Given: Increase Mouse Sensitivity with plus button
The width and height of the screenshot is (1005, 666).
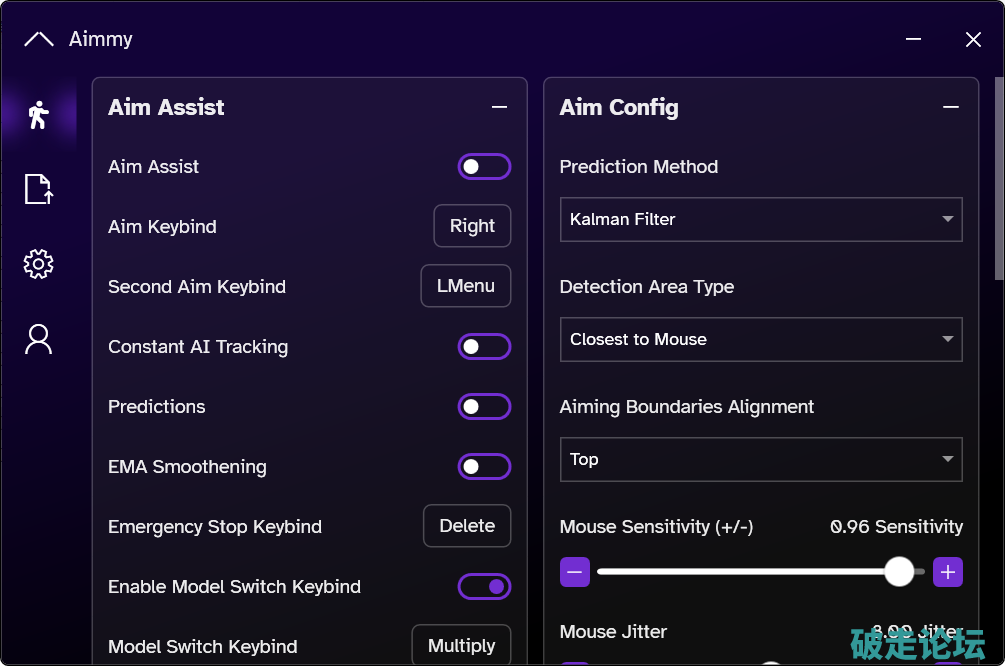Looking at the screenshot, I should [x=948, y=572].
